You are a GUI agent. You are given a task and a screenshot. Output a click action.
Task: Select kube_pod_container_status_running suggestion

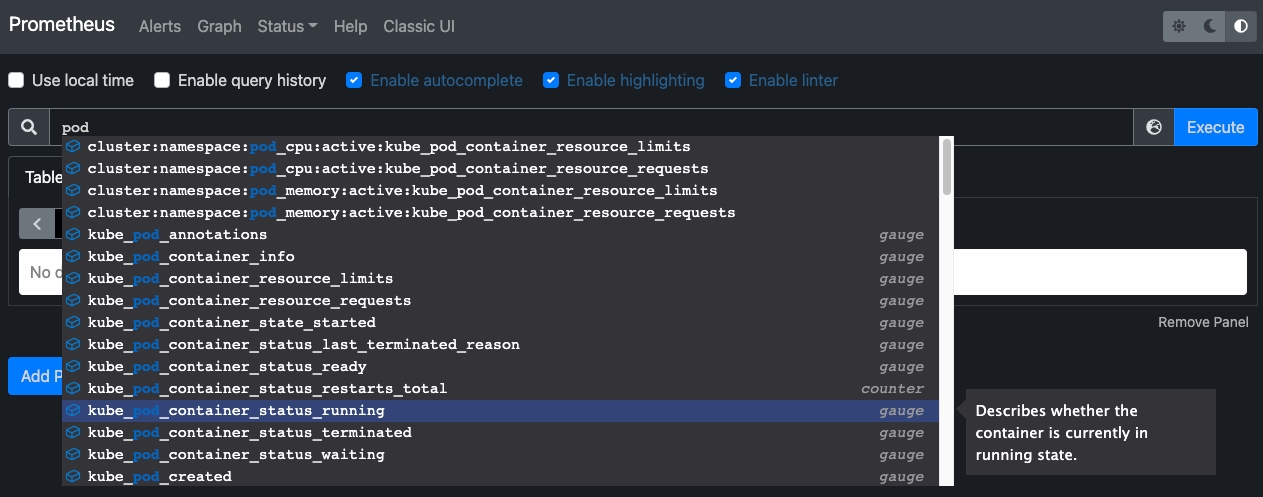pos(236,411)
